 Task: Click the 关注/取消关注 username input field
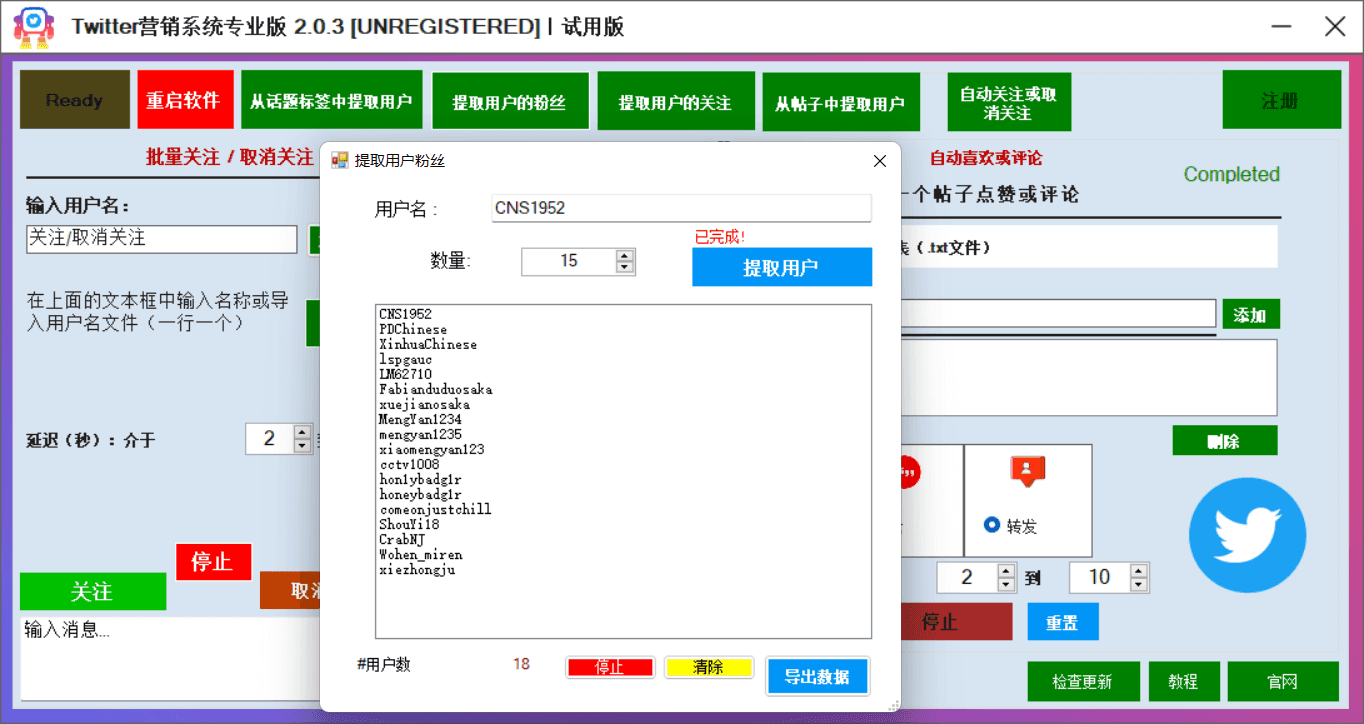click(162, 238)
